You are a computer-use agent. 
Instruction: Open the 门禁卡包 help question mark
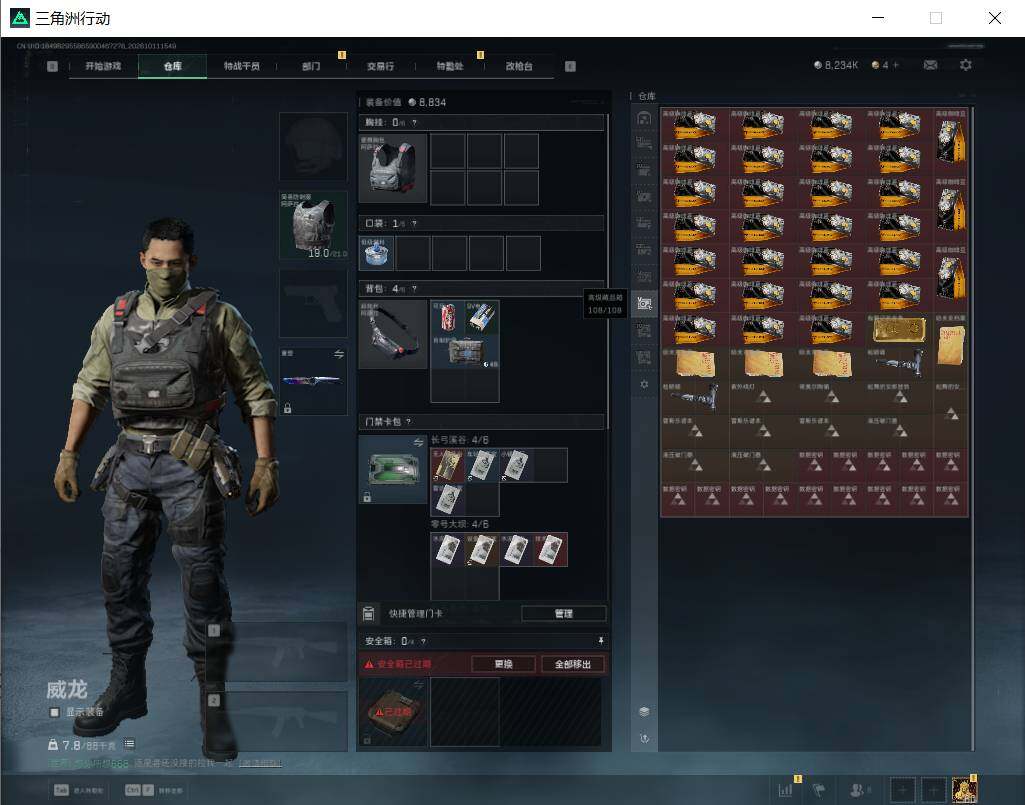pos(409,422)
